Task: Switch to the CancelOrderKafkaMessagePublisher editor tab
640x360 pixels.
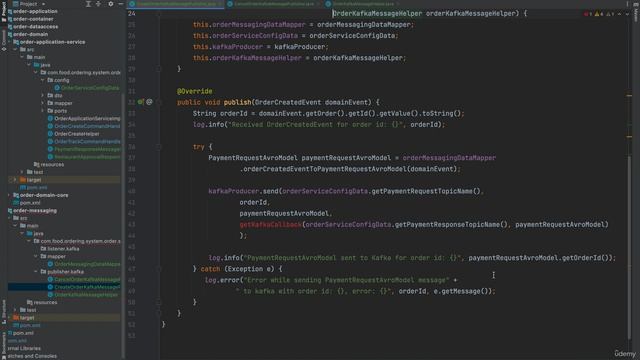Action: pos(272,4)
